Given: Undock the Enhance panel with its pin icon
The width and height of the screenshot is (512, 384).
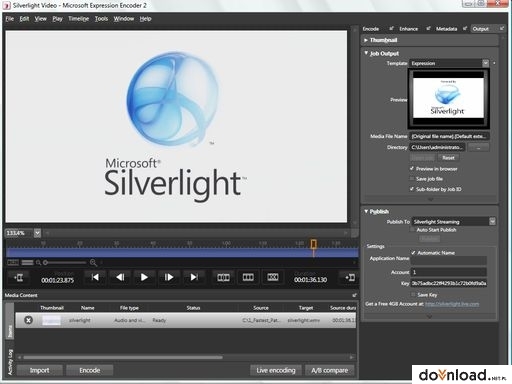Looking at the screenshot, I should tap(428, 28).
